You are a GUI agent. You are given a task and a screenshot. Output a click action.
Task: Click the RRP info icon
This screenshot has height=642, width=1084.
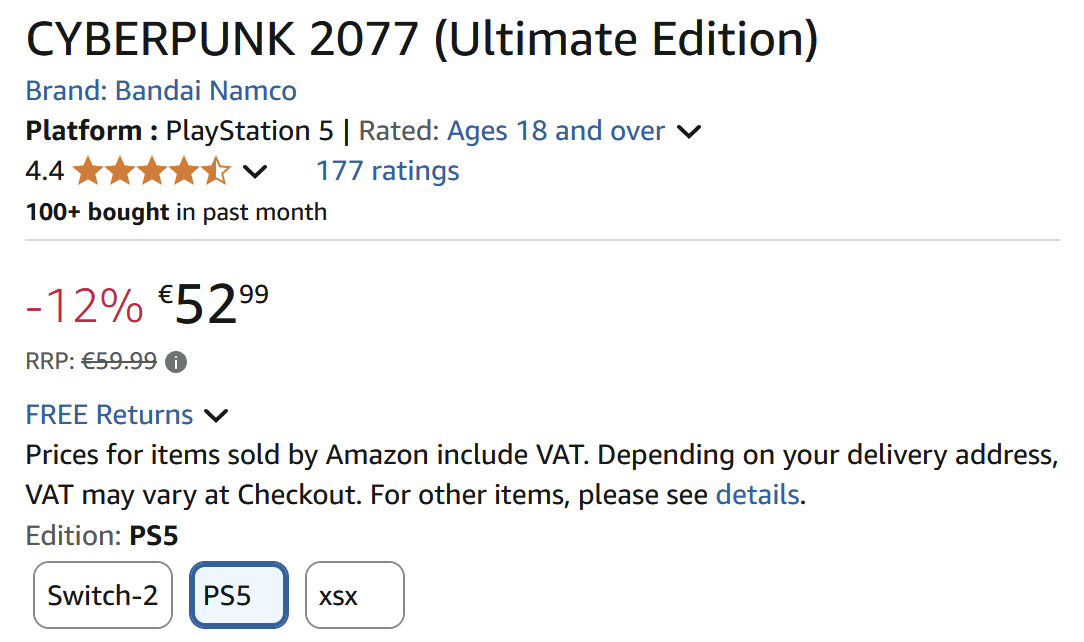tap(176, 362)
